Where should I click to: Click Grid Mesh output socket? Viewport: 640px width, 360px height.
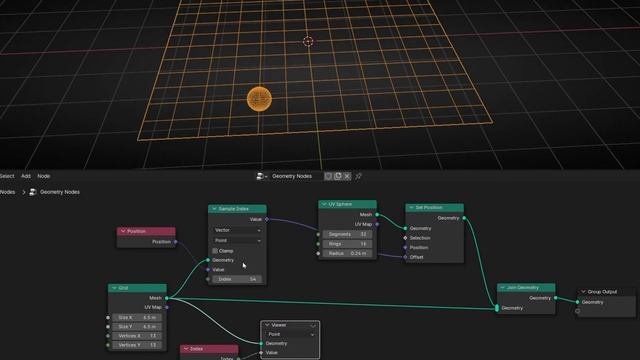coord(167,298)
